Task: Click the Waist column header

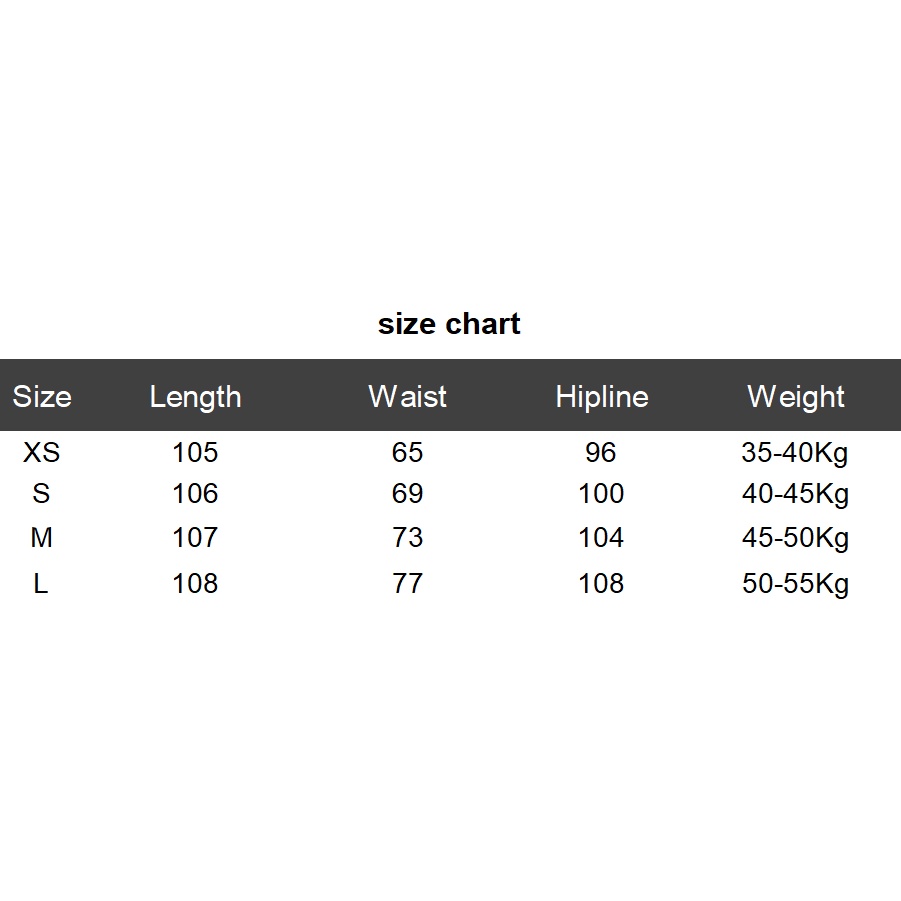Action: (407, 397)
